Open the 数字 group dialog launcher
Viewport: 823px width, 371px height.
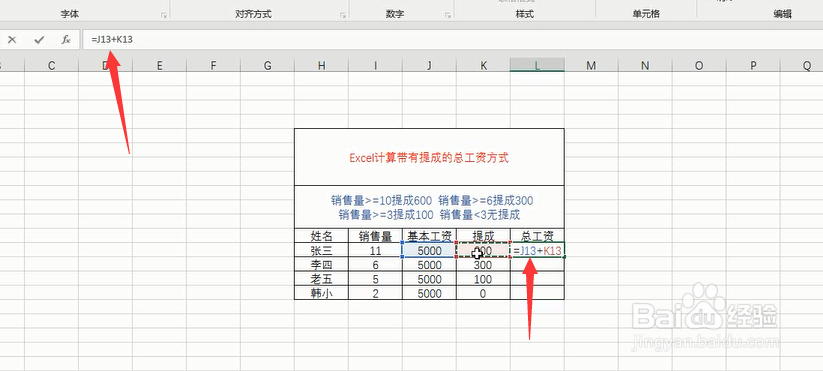click(448, 16)
